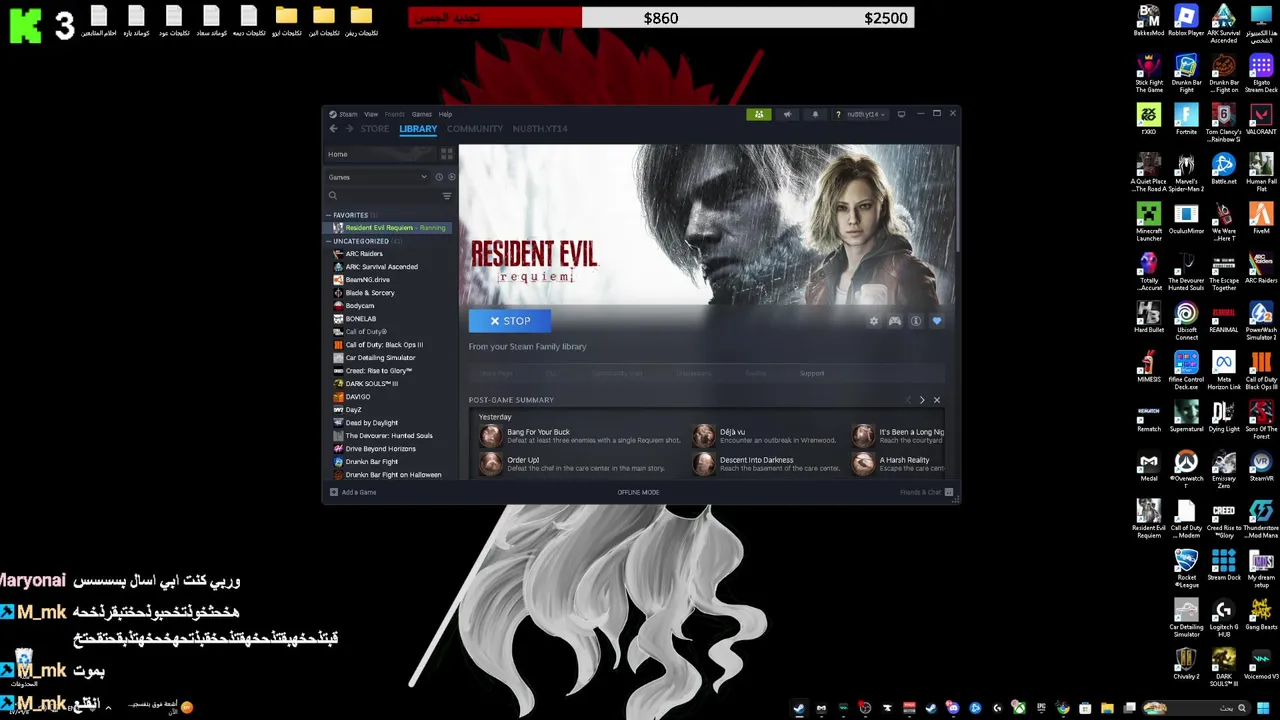Open game settings gear icon
Viewport: 1280px width, 720px height.
pos(874,321)
